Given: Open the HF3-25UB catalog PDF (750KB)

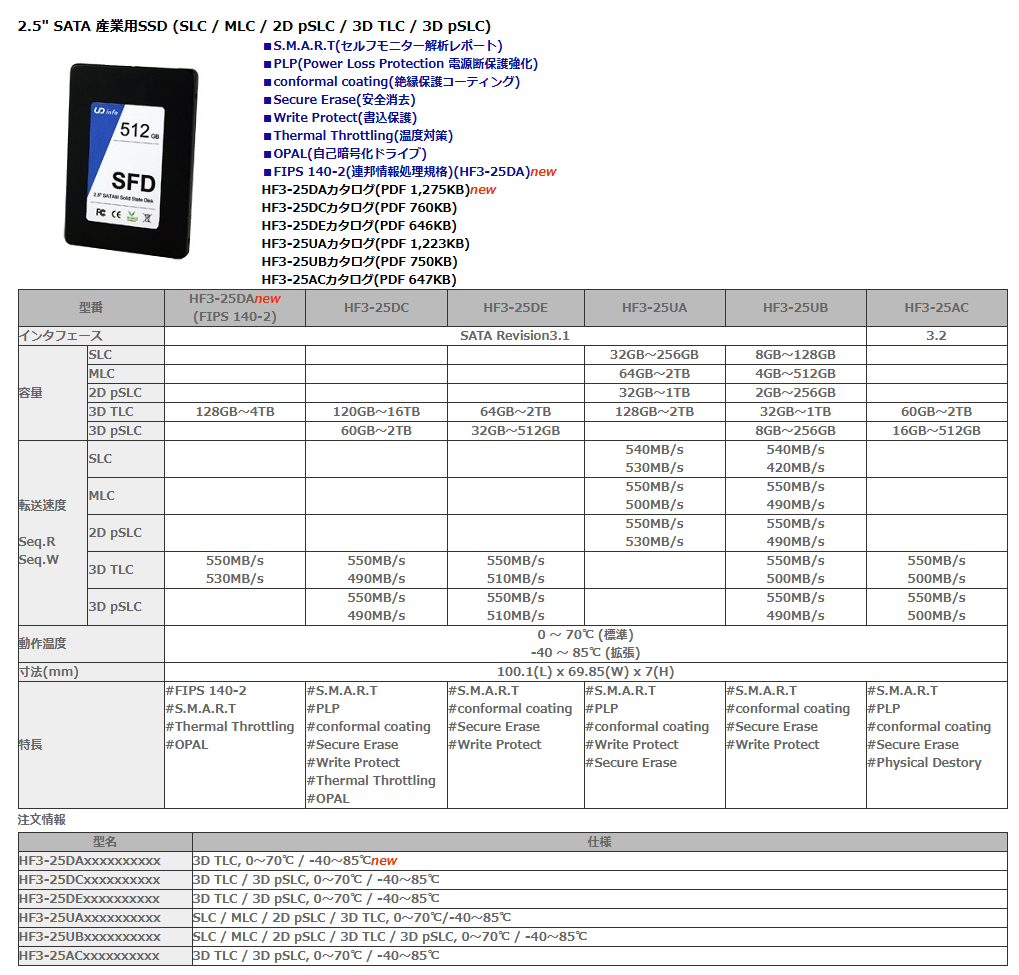Looking at the screenshot, I should [x=359, y=261].
